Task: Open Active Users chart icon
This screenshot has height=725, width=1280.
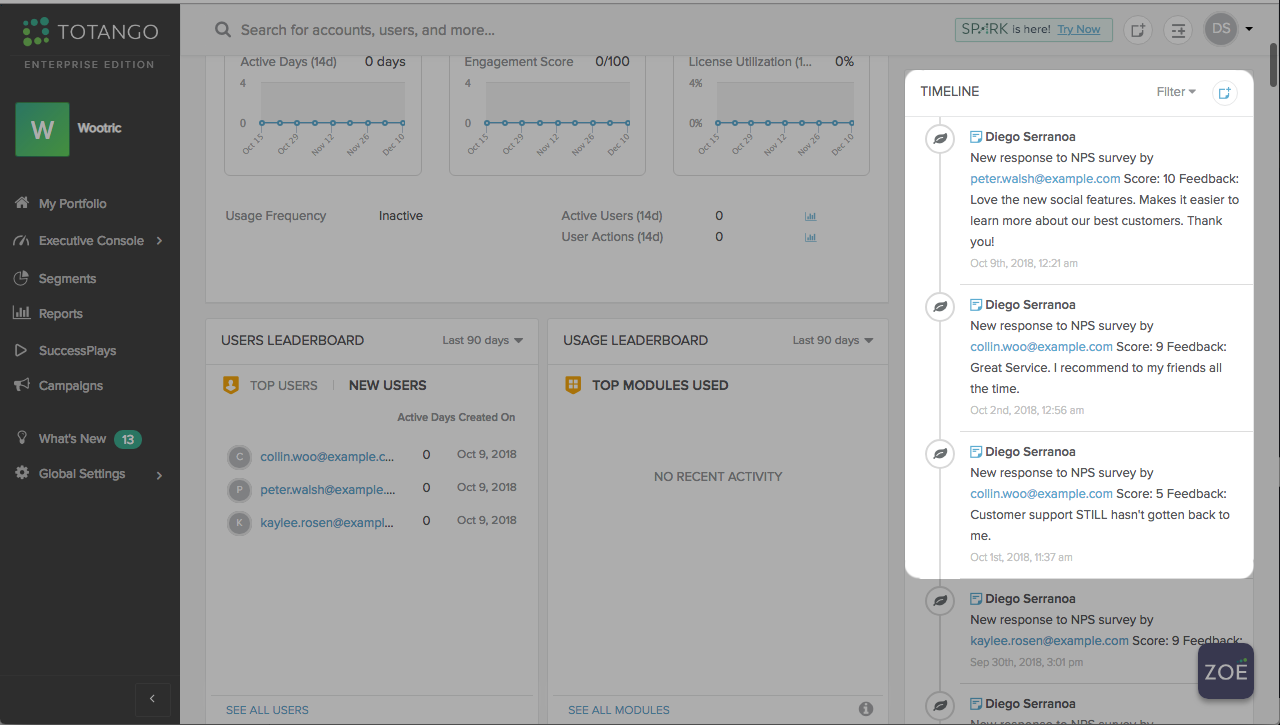Action: pos(811,216)
